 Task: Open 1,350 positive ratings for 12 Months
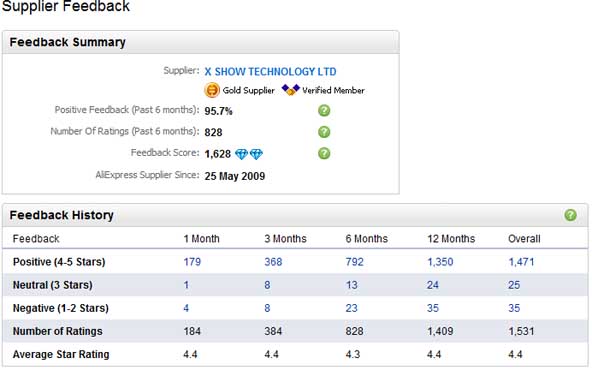click(x=440, y=262)
